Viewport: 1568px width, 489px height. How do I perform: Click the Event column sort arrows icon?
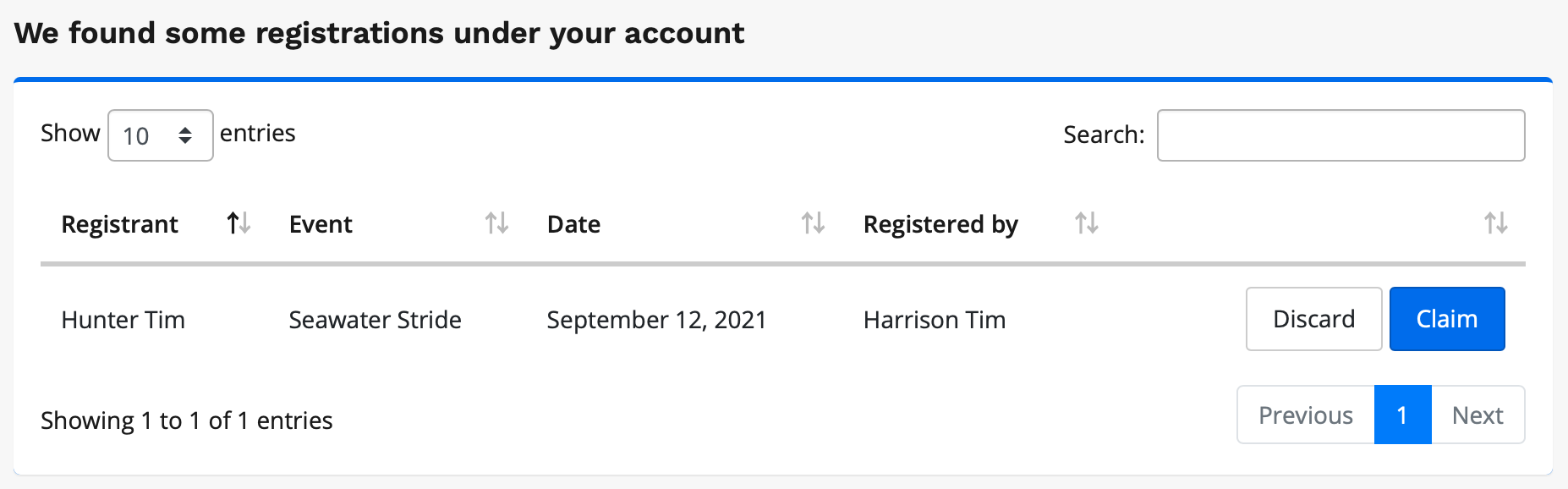pos(496,223)
